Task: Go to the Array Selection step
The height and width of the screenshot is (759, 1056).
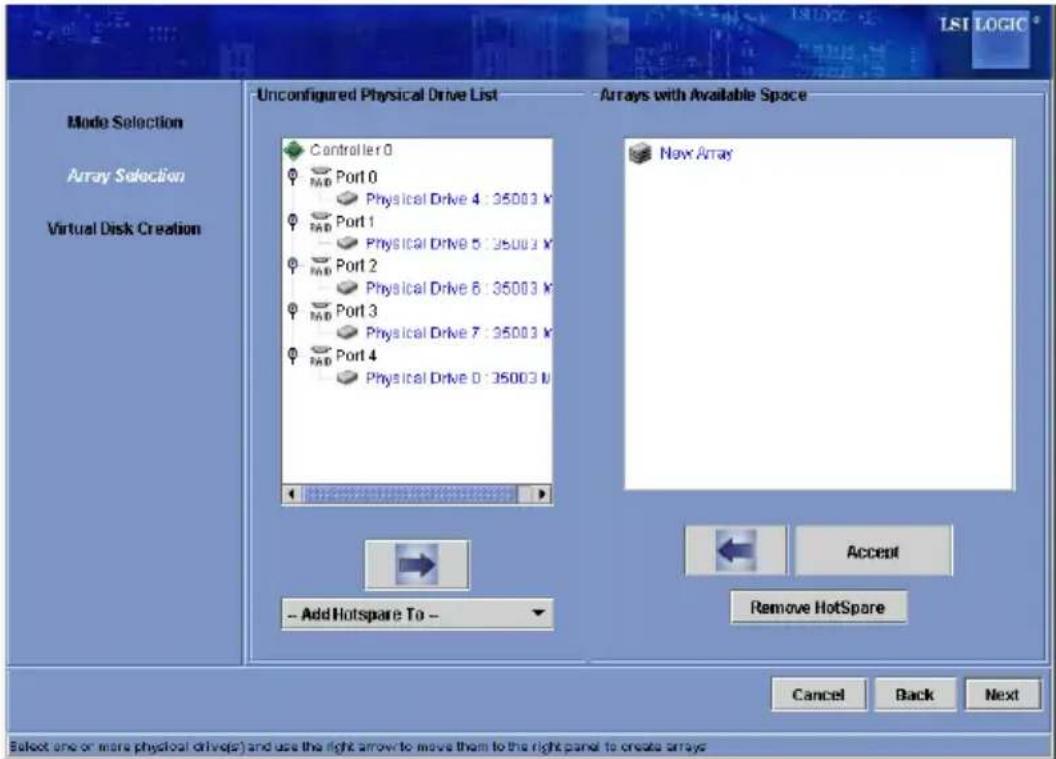Action: [x=126, y=176]
